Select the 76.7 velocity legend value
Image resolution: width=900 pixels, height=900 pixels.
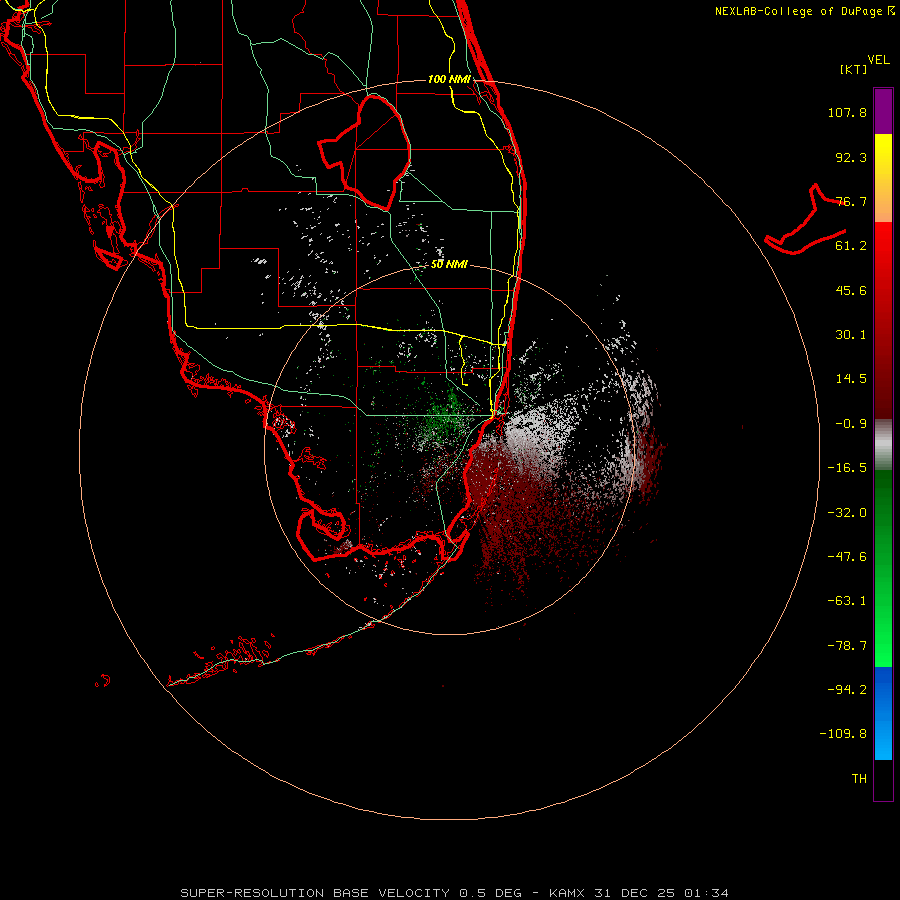(851, 201)
